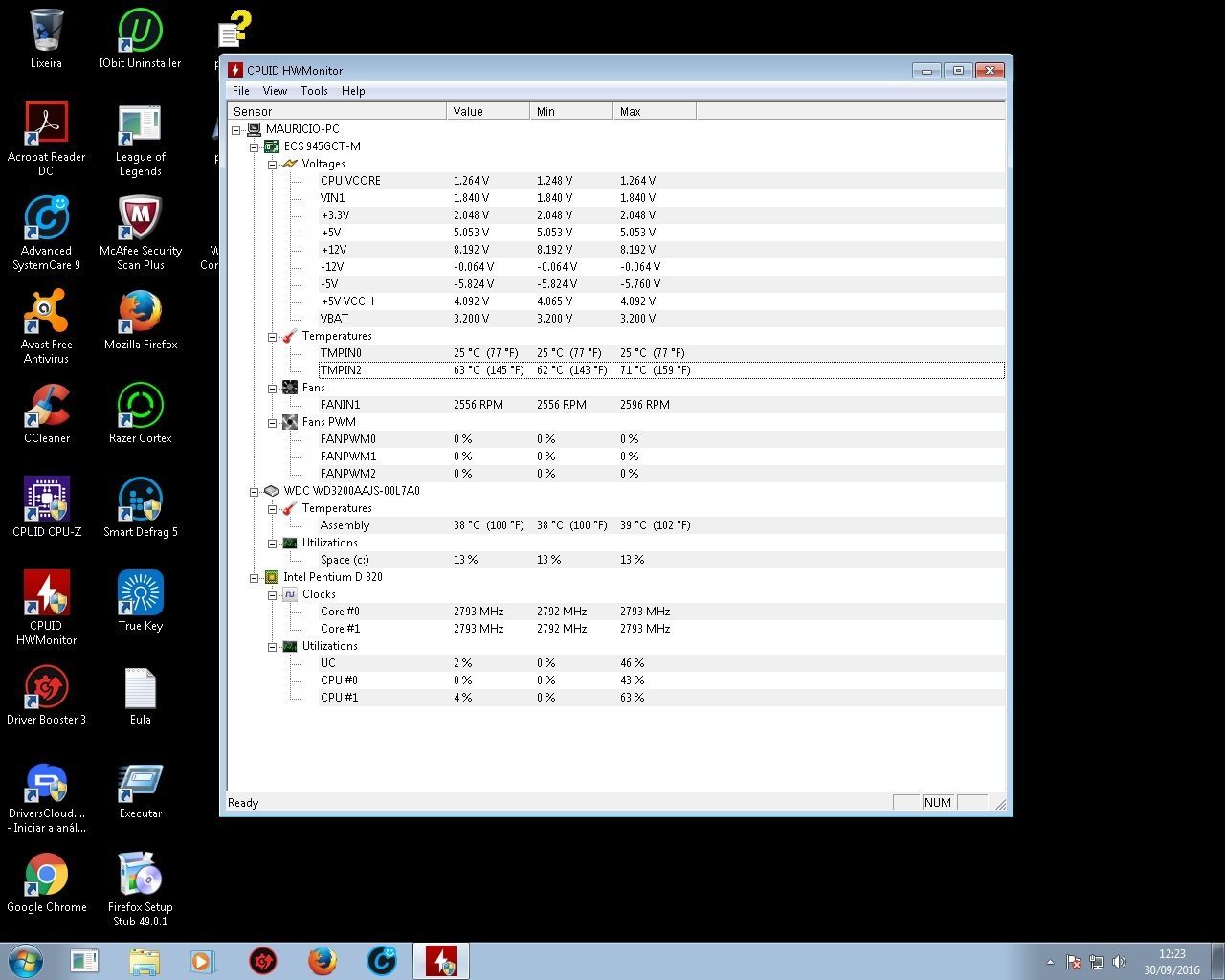Screen dimensions: 1225x980
Task: Open the File menu
Action: coord(241,91)
